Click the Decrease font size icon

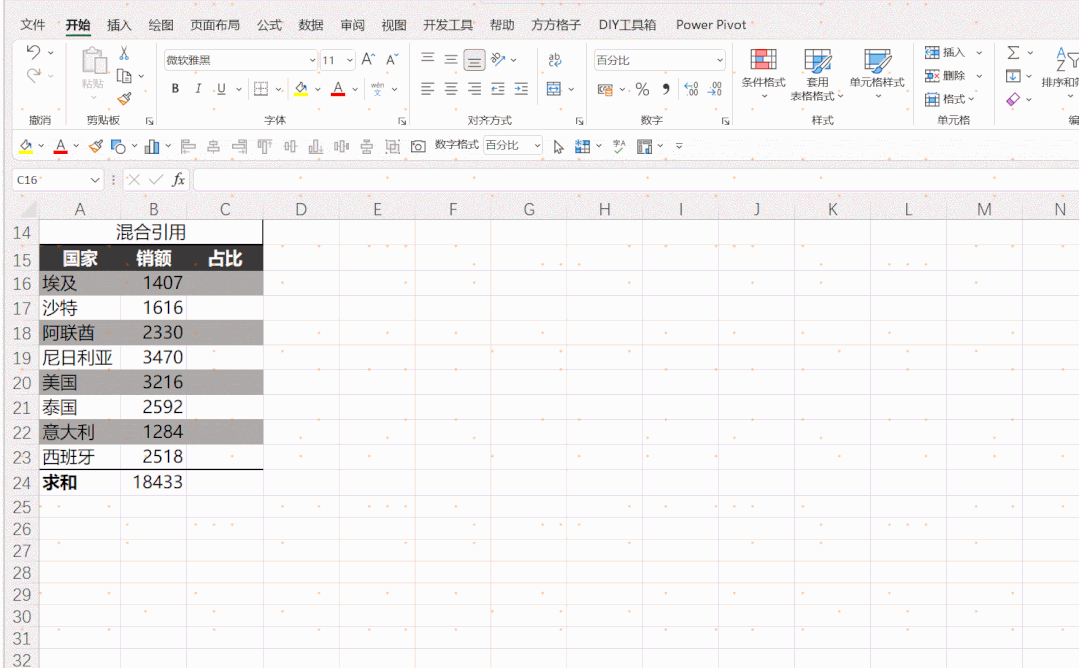tap(392, 60)
